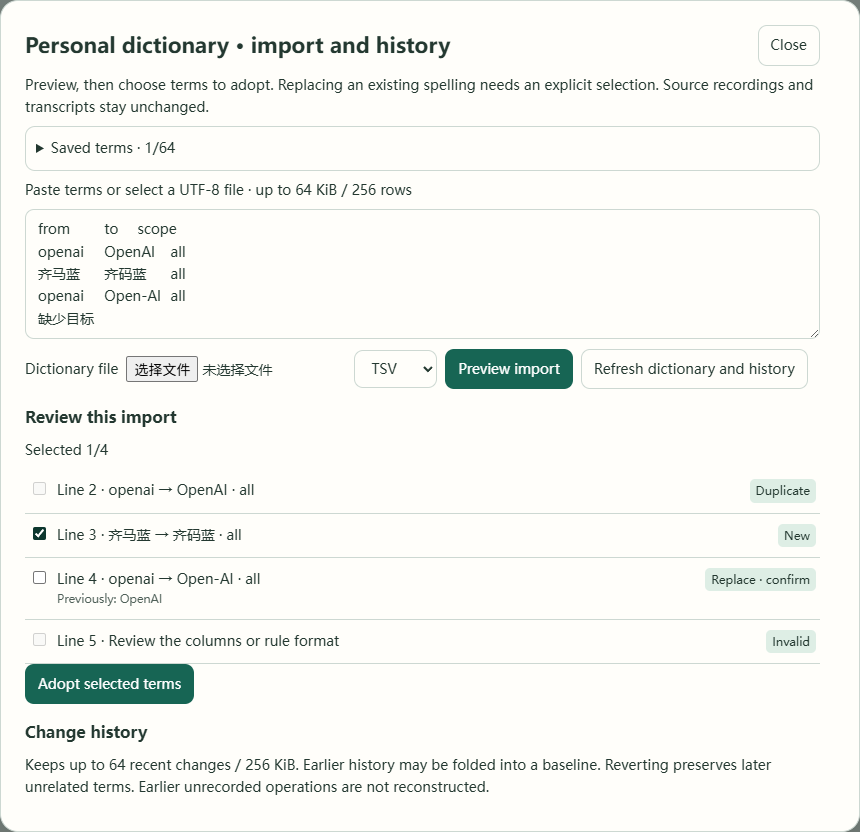The height and width of the screenshot is (832, 860).
Task: Click the New badge on Line 3
Action: [796, 536]
